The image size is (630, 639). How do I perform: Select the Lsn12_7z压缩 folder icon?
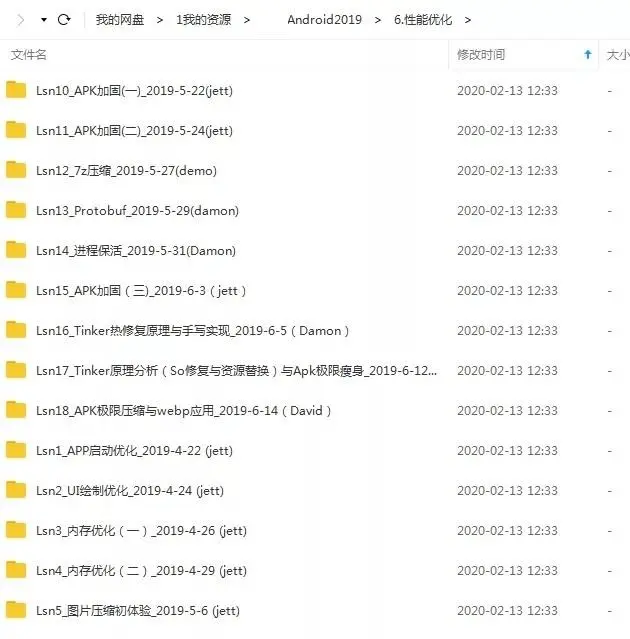pos(16,170)
